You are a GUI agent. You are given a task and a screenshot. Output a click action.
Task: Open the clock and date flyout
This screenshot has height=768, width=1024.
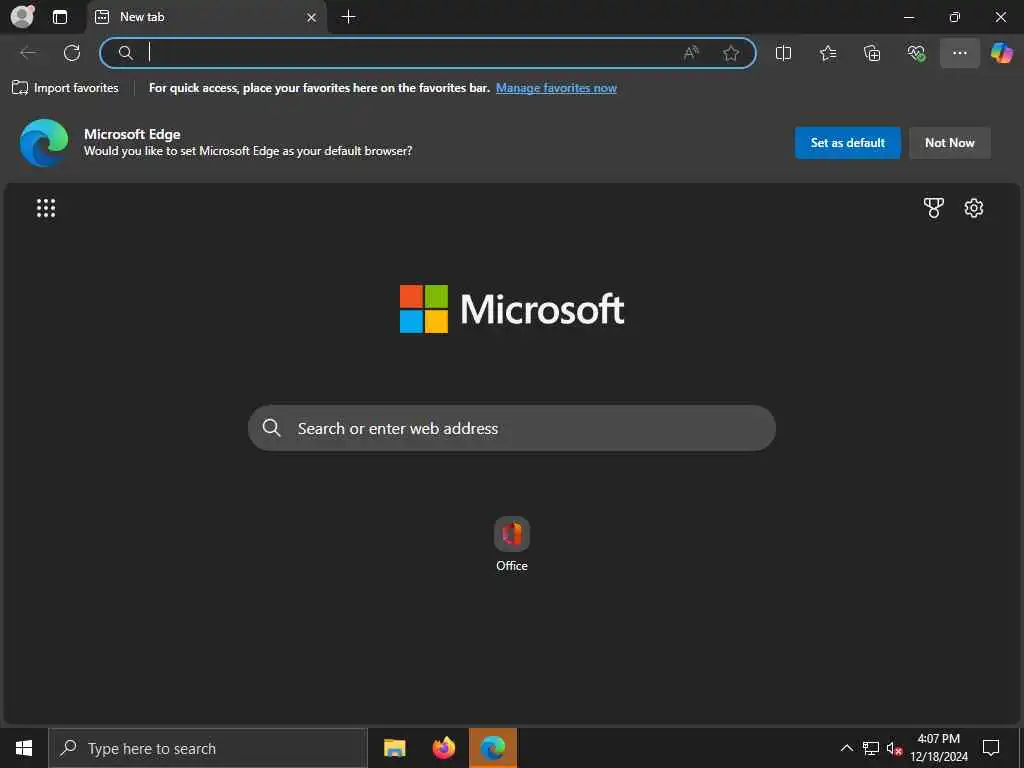click(939, 748)
